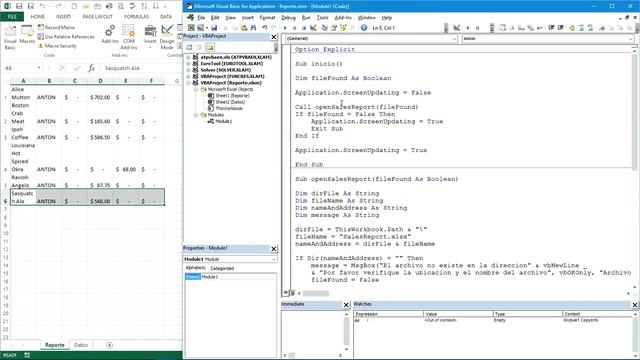Open the Run menu in VBA editor
Screen dimensions: 640x360
tap(306, 18)
